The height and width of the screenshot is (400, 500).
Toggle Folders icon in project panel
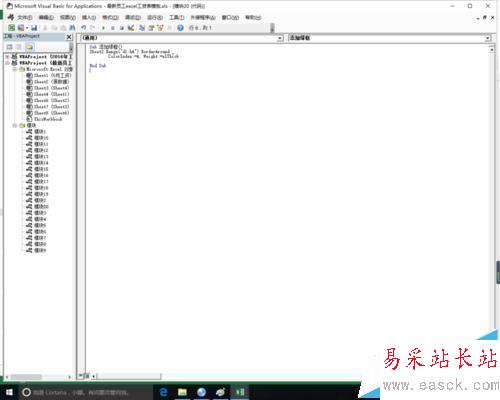pyautogui.click(x=30, y=47)
